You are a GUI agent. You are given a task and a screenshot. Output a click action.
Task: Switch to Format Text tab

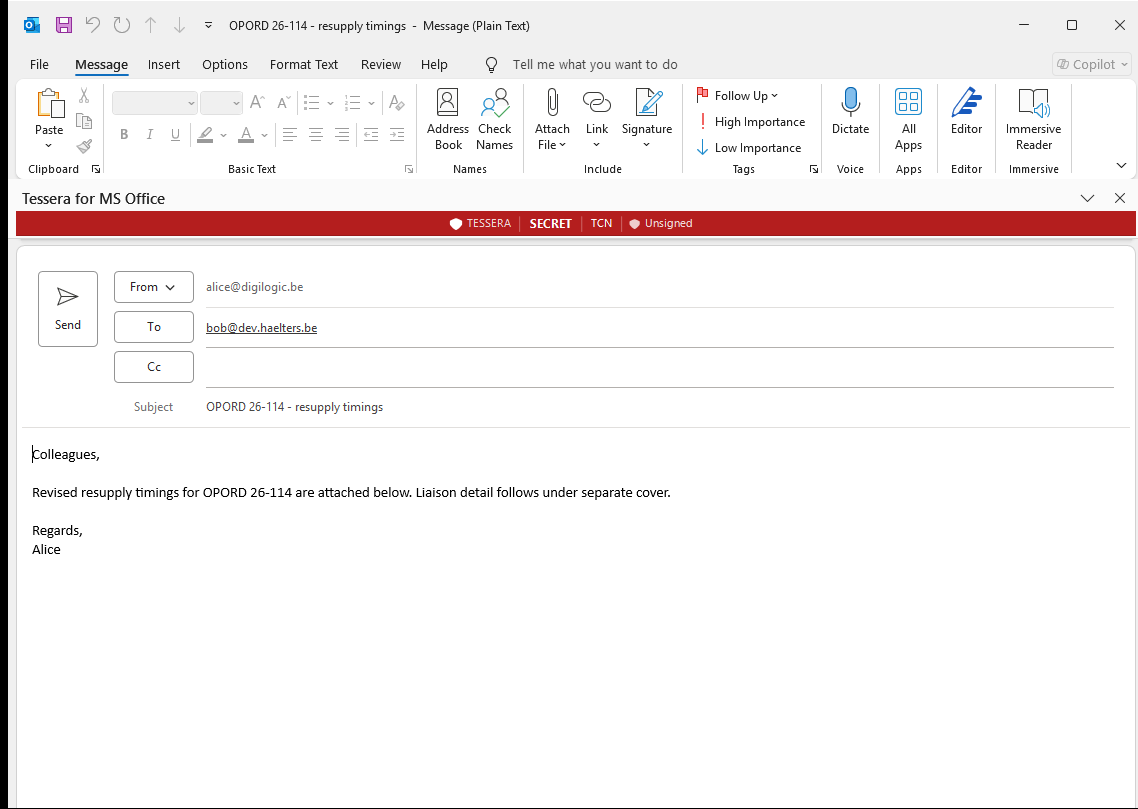click(x=304, y=65)
